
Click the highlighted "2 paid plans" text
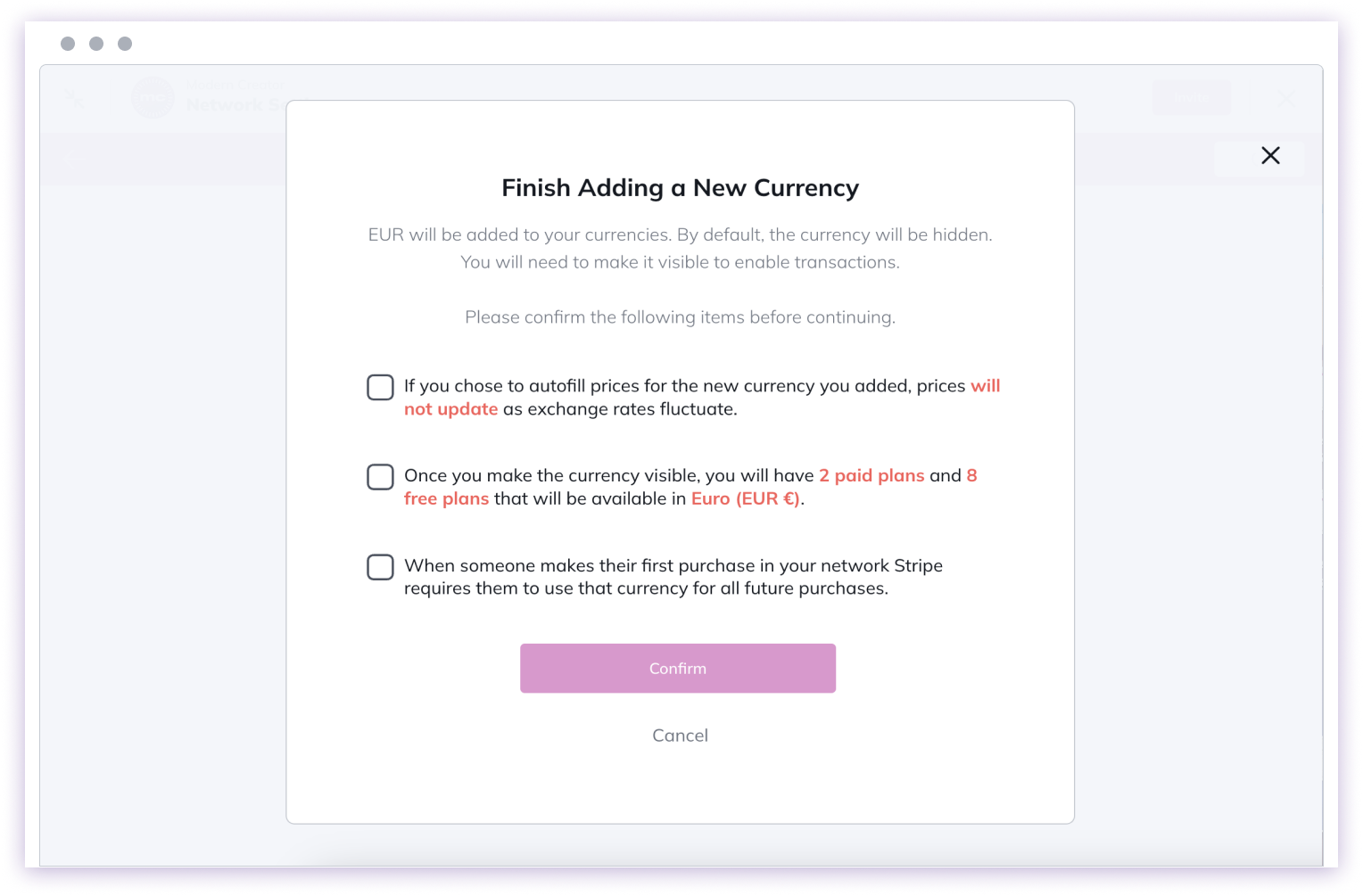pyautogui.click(x=871, y=475)
